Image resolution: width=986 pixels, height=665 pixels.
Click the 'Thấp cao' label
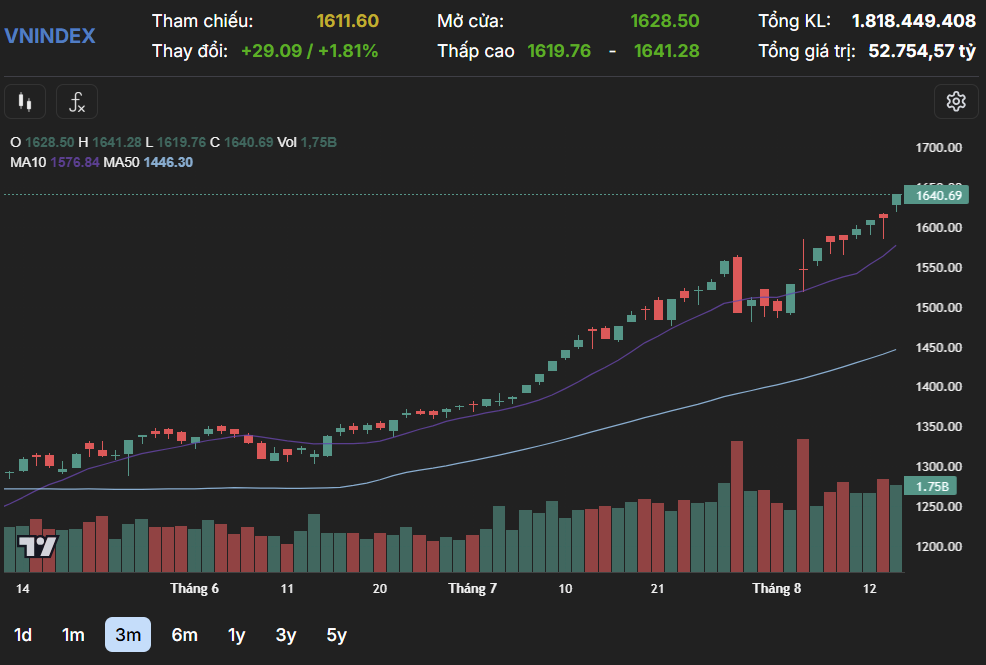click(x=476, y=51)
